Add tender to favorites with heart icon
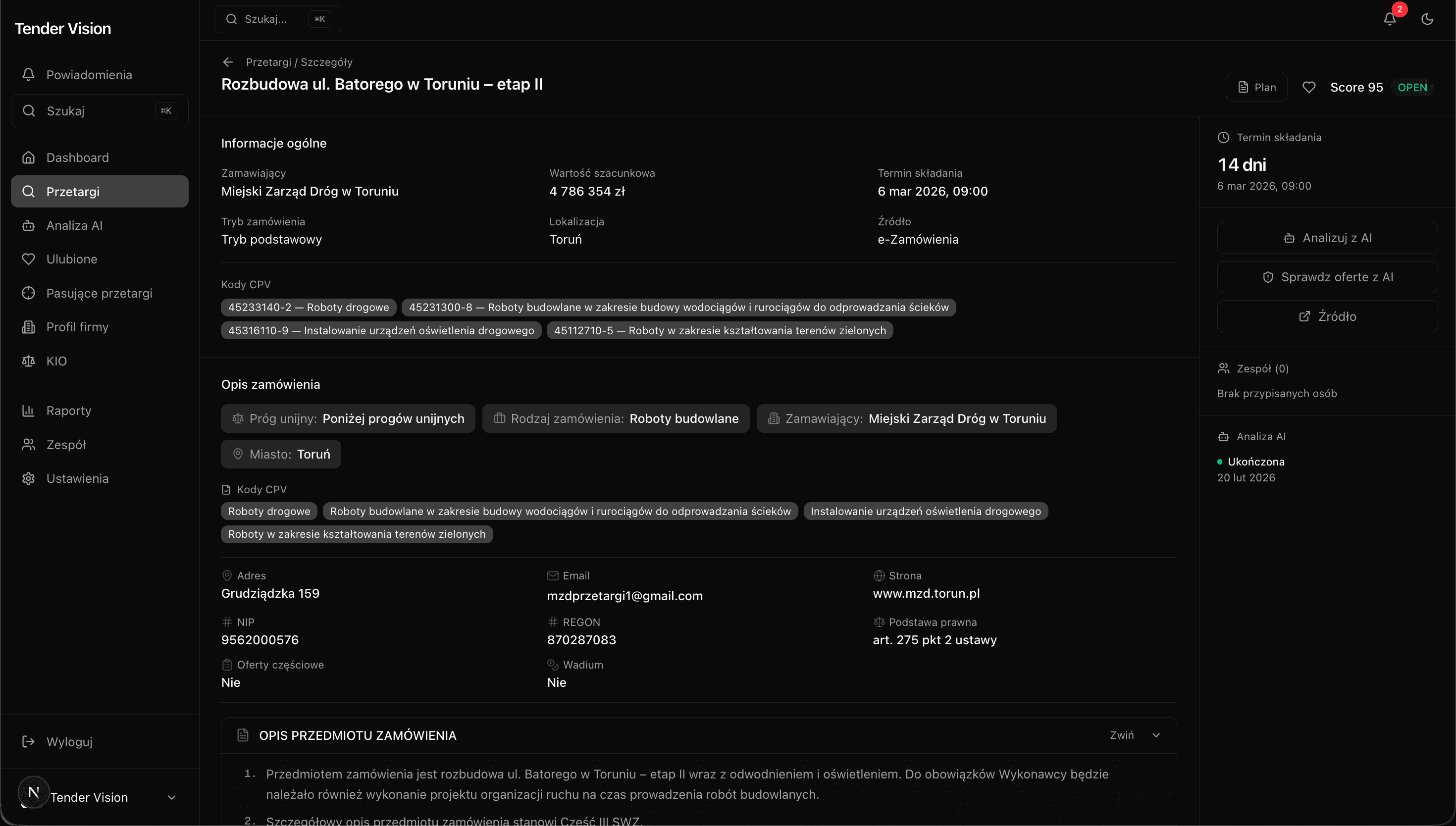1456x826 pixels. pyautogui.click(x=1308, y=87)
